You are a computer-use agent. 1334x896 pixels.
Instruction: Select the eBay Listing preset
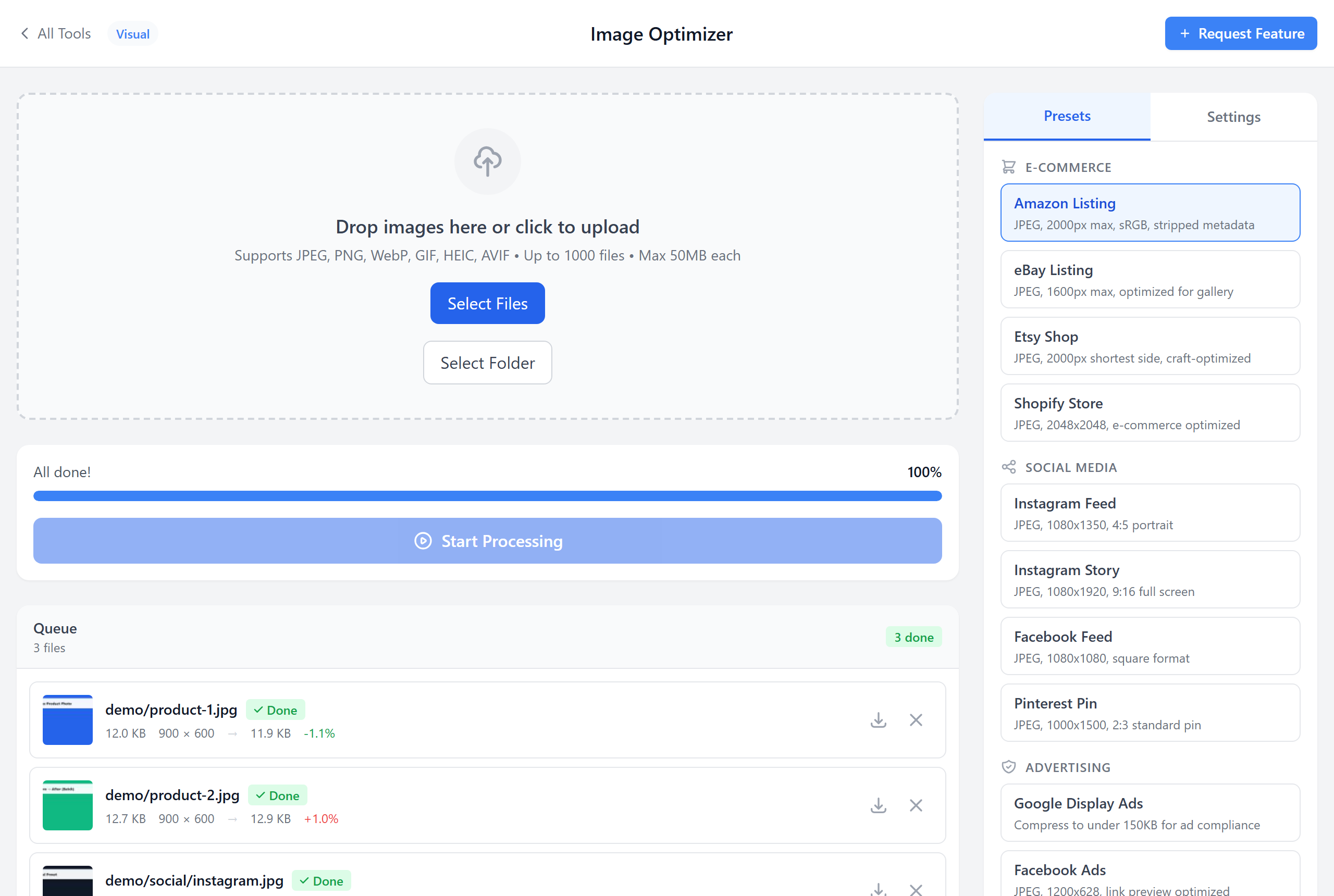point(1150,279)
